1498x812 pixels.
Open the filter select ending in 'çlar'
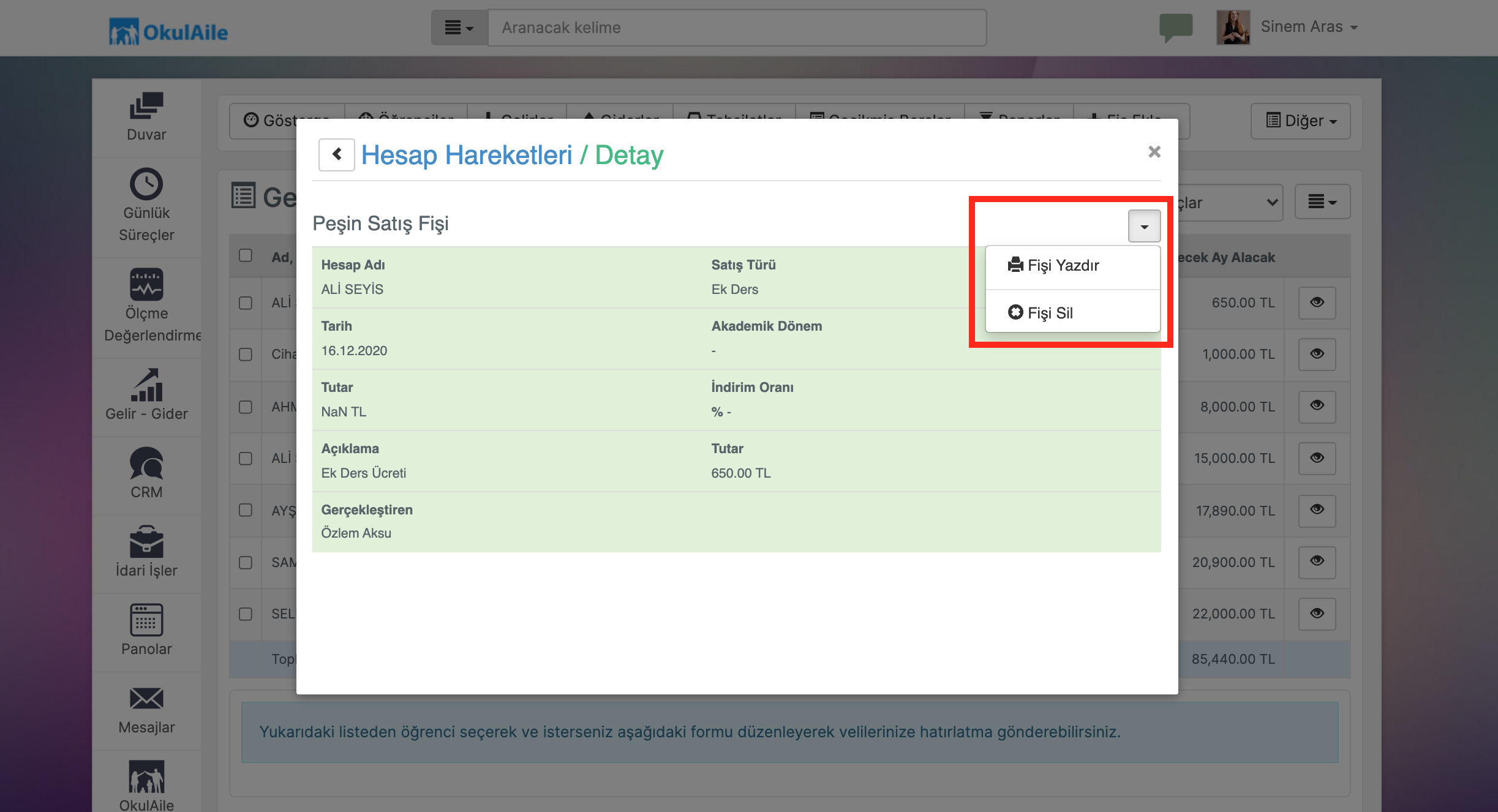point(1230,202)
